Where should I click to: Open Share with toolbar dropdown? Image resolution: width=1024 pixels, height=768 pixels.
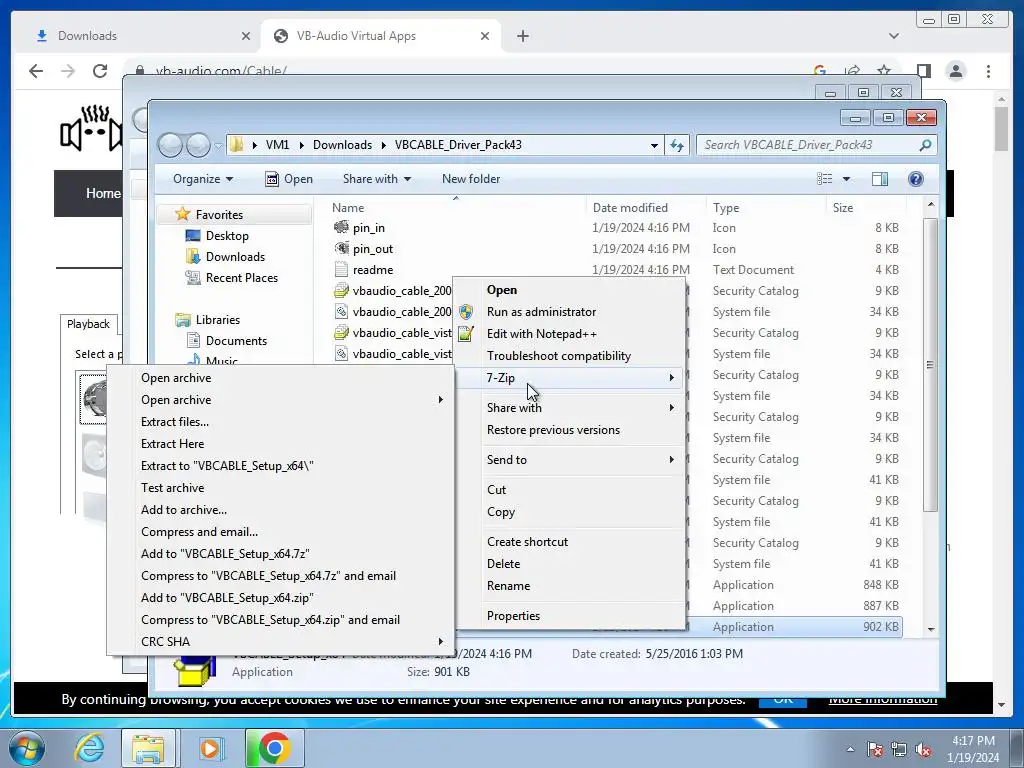377,179
